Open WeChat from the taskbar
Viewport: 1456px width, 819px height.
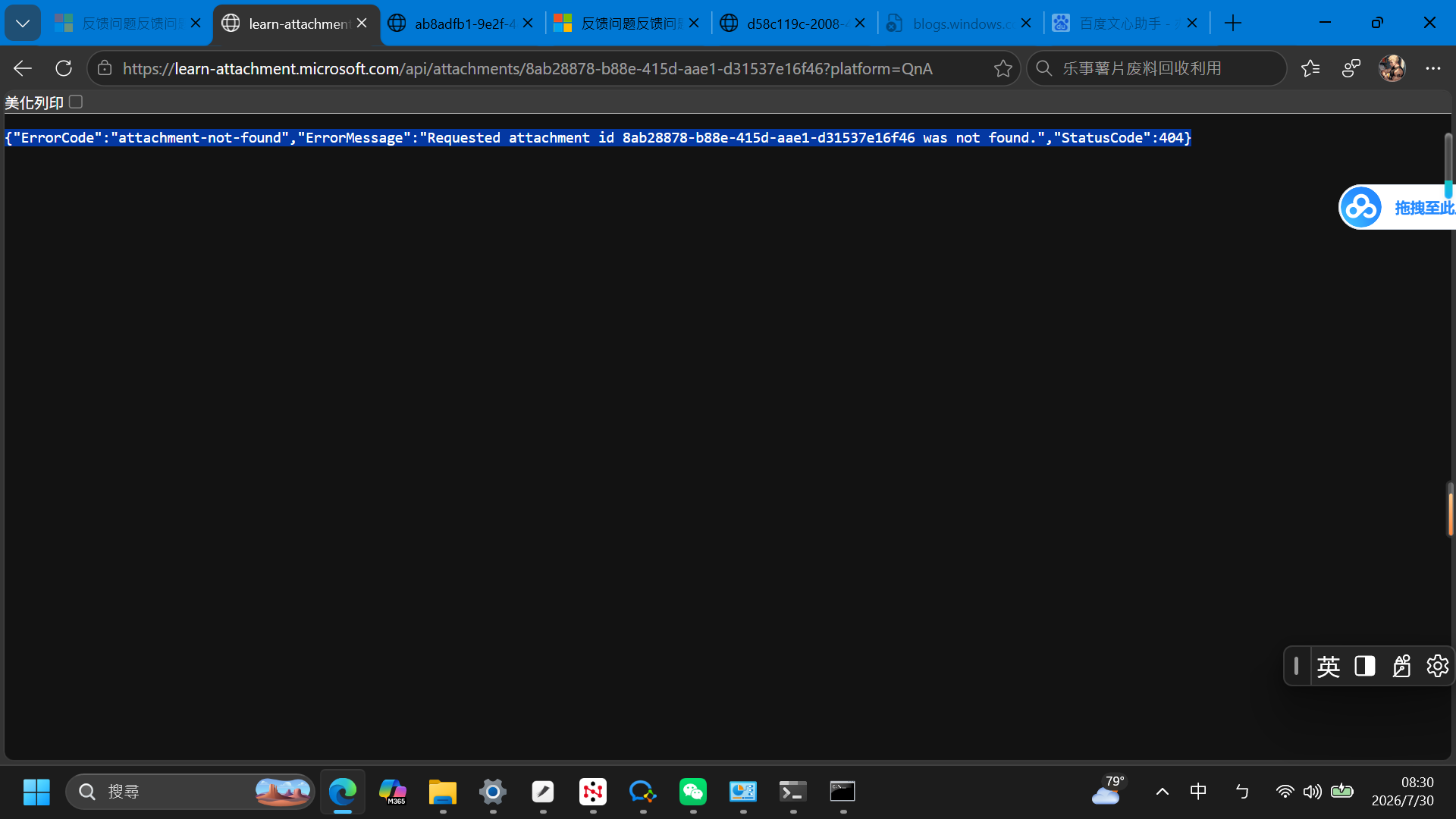tap(693, 792)
